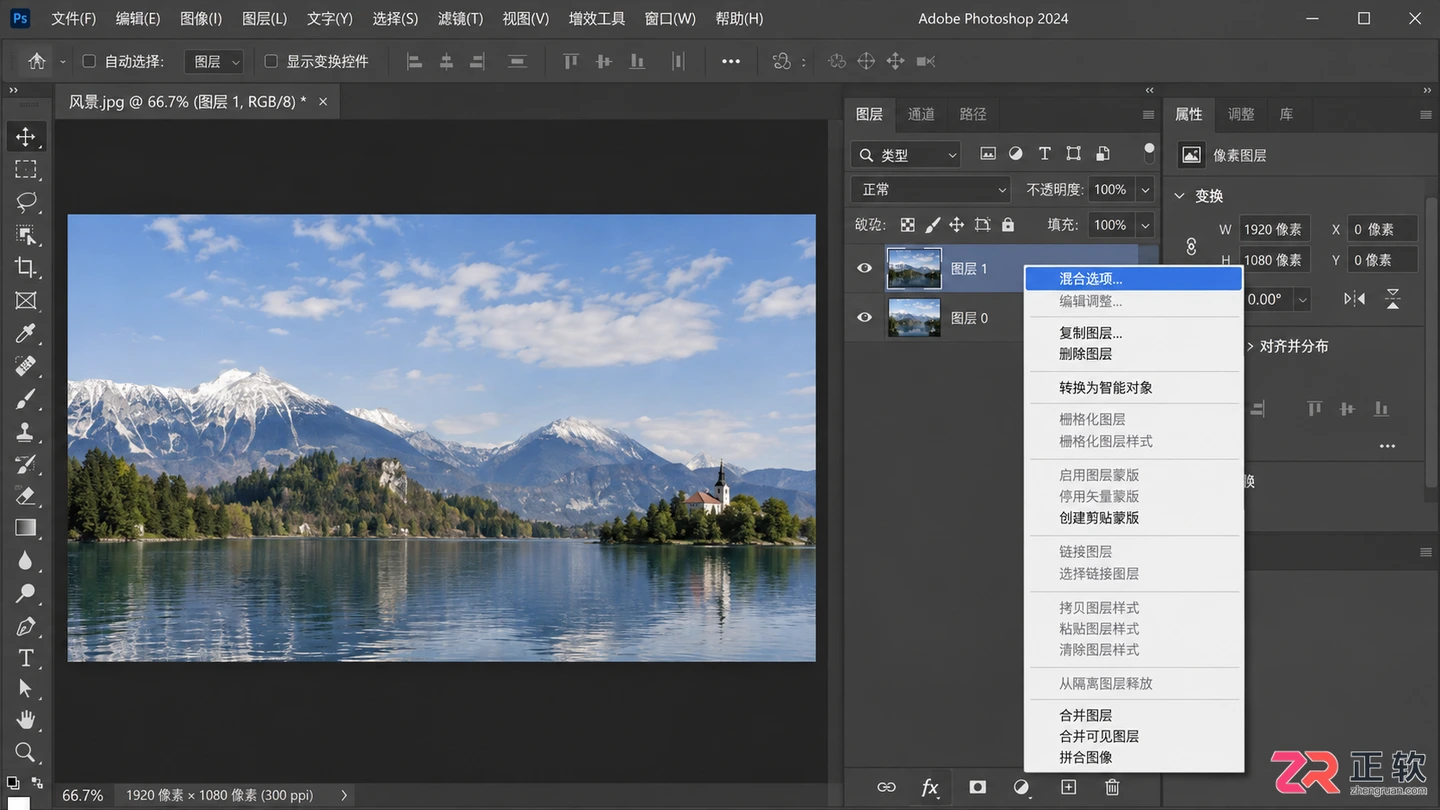Screen dimensions: 1440x810
Task: Toggle visibility of 图层 0
Action: tap(865, 318)
